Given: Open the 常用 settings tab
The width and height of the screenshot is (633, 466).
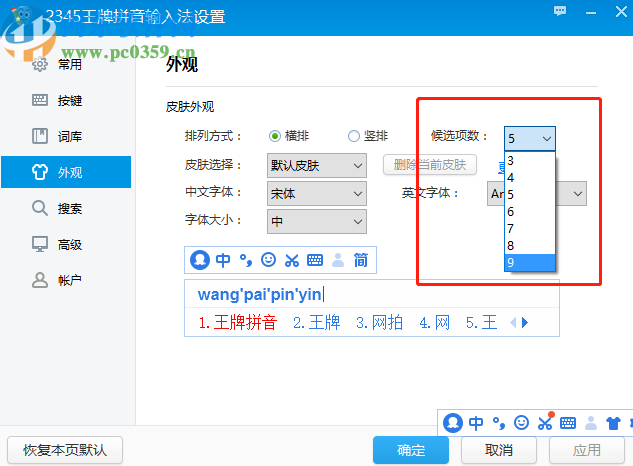Looking at the screenshot, I should 66,64.
